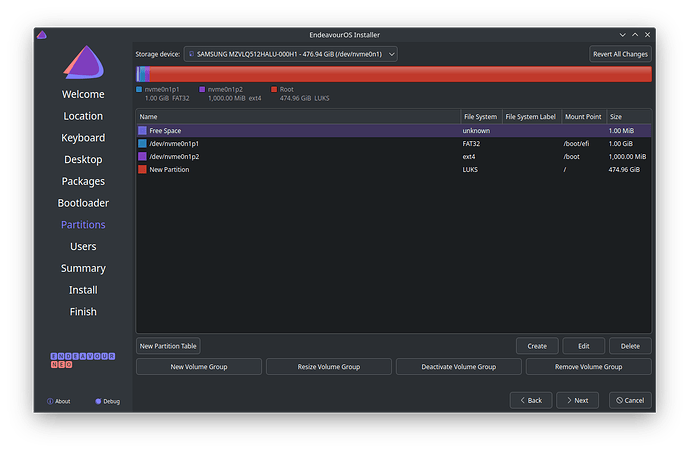Go to Keyboard step in sidebar
Viewport: 690px width, 452px height.
pyautogui.click(x=83, y=138)
